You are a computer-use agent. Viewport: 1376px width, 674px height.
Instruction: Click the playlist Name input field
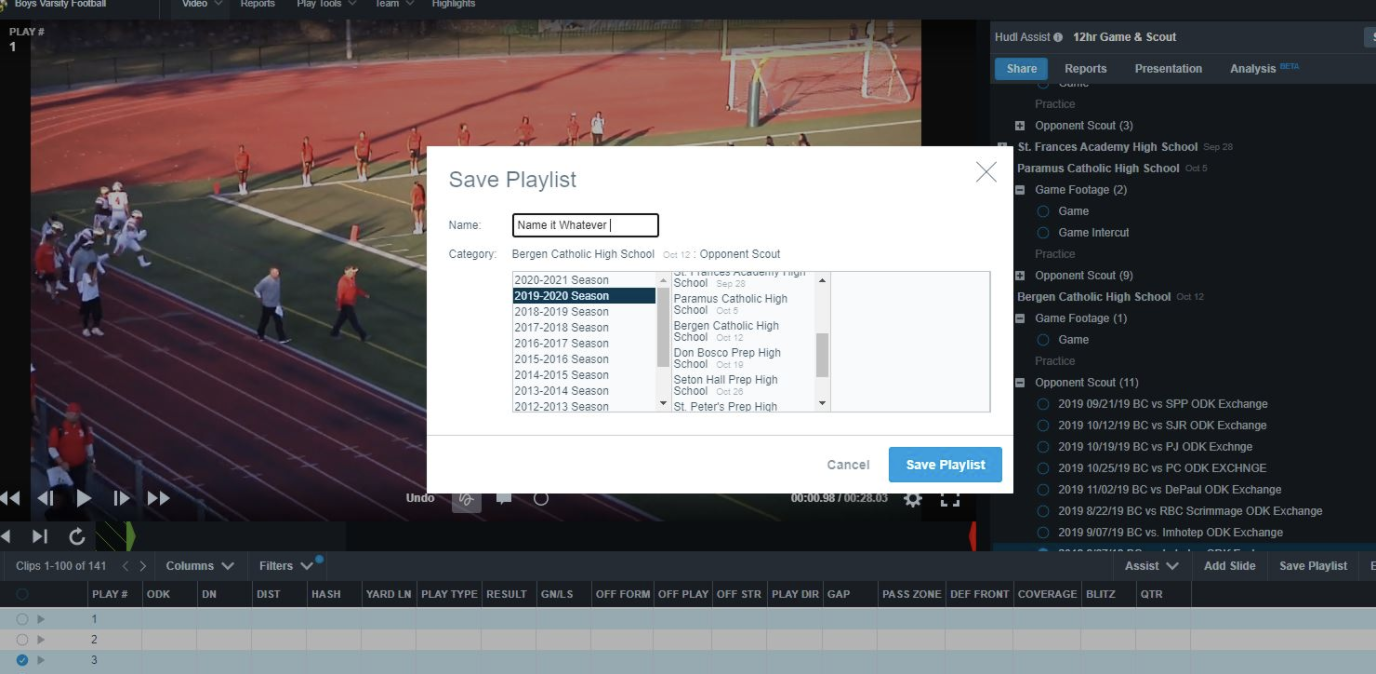585,226
